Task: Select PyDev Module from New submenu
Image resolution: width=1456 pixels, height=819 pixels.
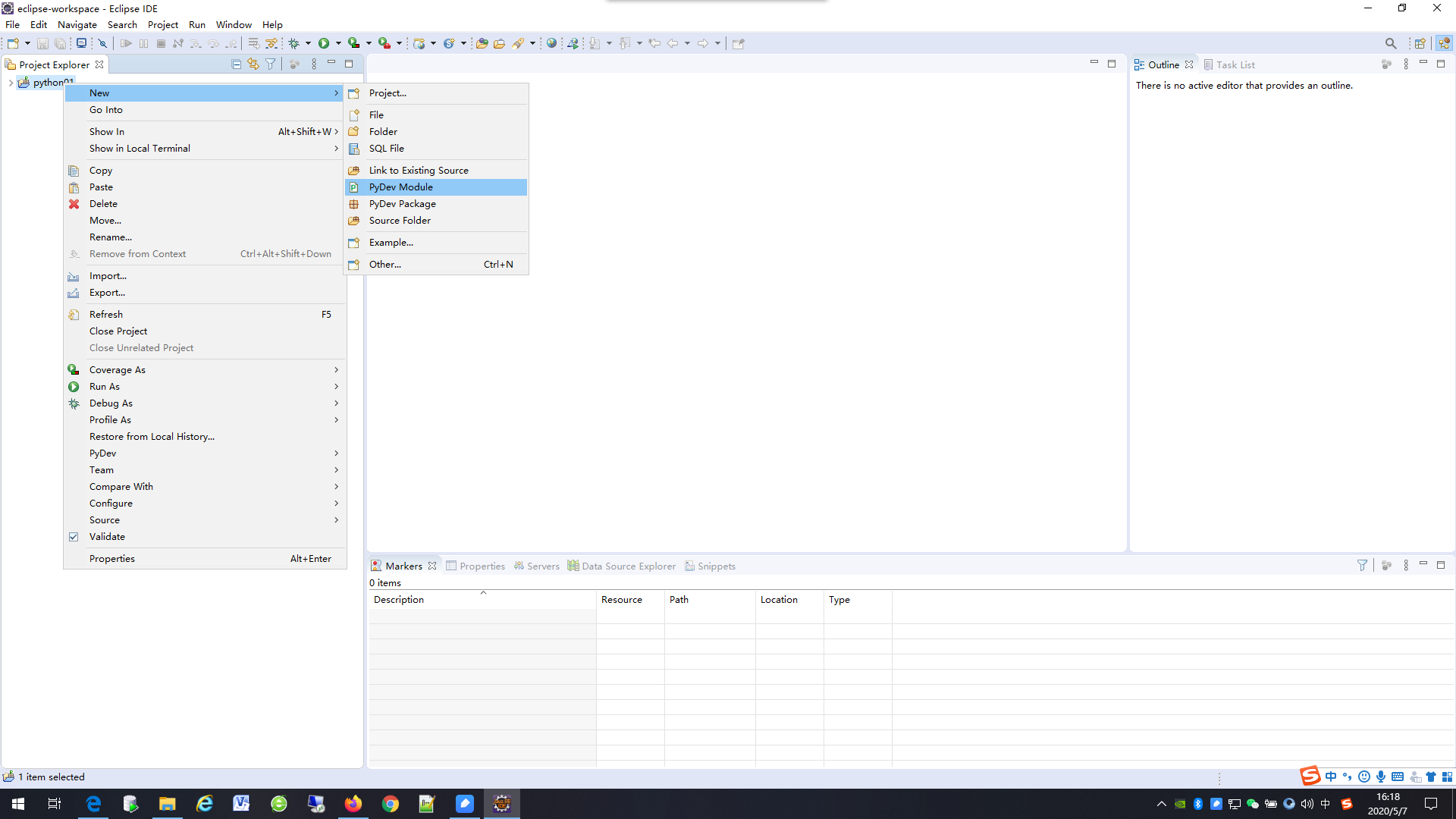Action: [400, 187]
